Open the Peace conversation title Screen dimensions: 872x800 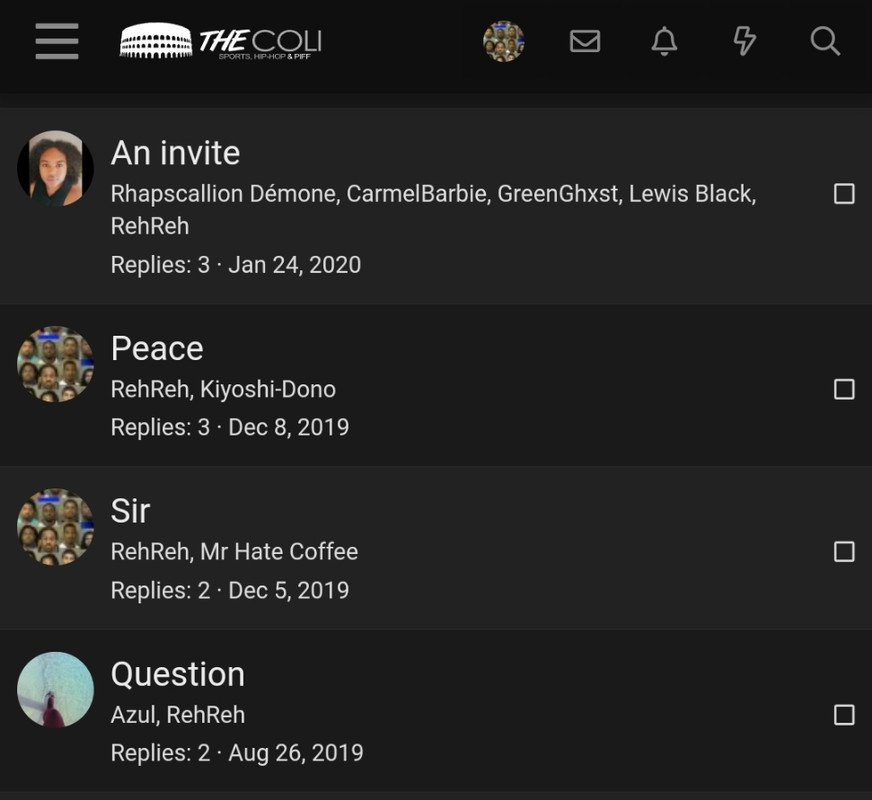pos(157,348)
